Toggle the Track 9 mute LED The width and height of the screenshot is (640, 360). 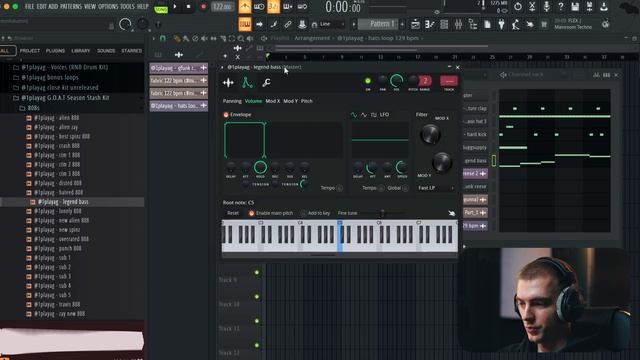257,272
